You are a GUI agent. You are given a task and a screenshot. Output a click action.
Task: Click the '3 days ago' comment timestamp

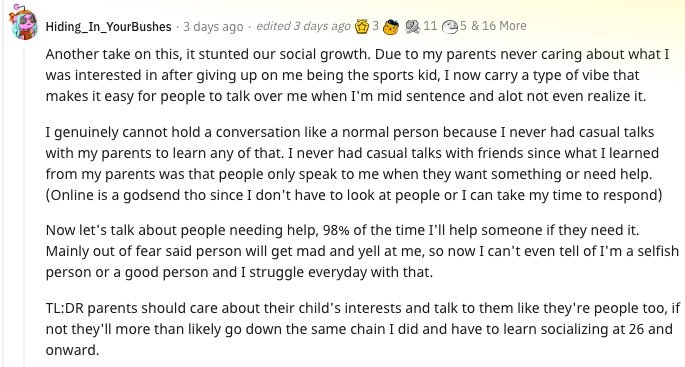213,27
